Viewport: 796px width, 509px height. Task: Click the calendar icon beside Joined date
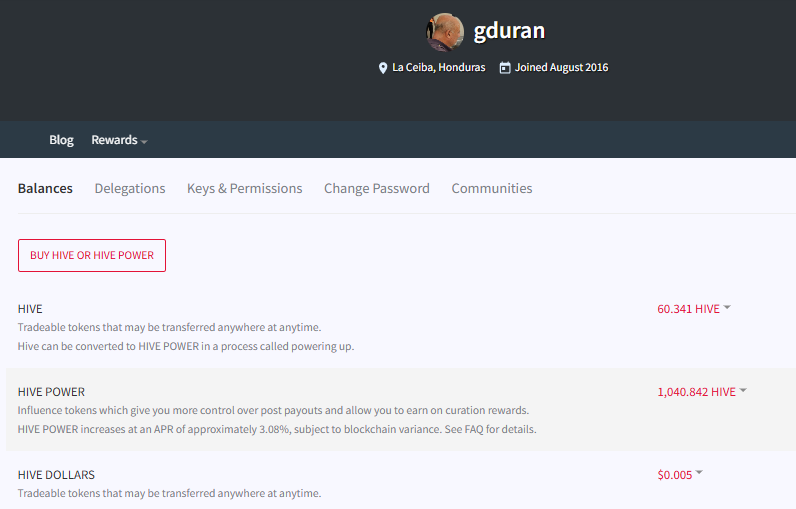point(505,67)
